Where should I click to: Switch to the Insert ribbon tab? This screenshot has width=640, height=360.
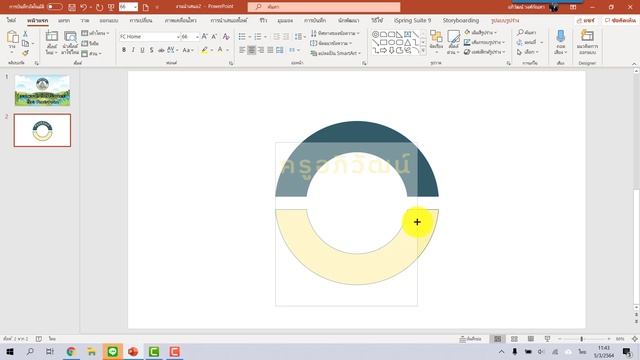pyautogui.click(x=64, y=20)
